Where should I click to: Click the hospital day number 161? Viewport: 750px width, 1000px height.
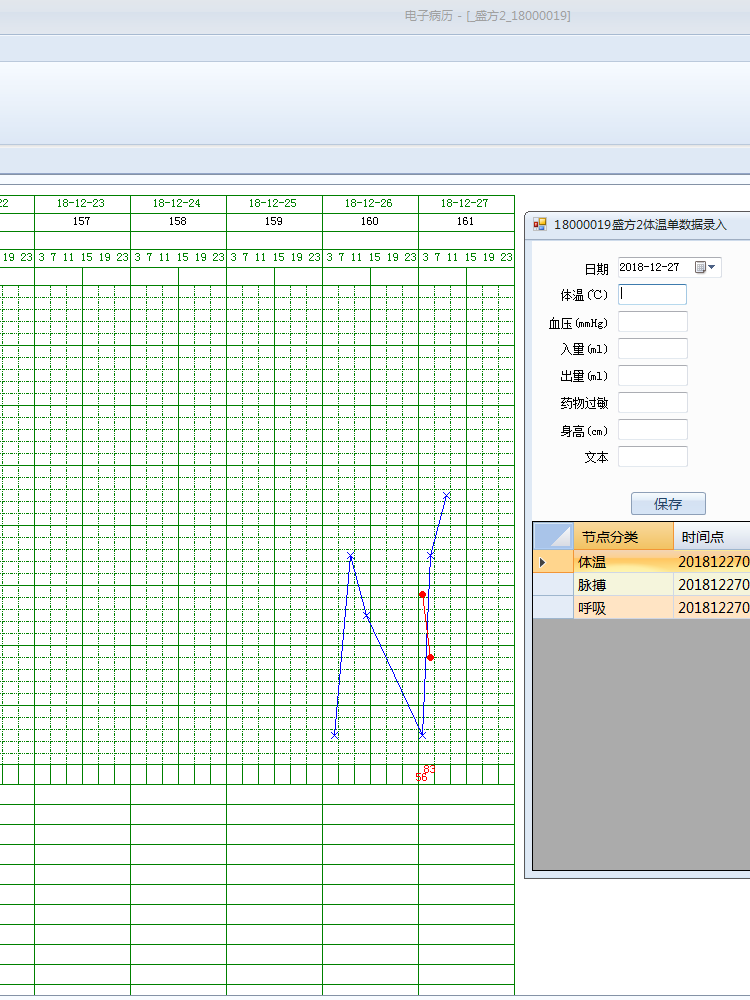coord(466,221)
